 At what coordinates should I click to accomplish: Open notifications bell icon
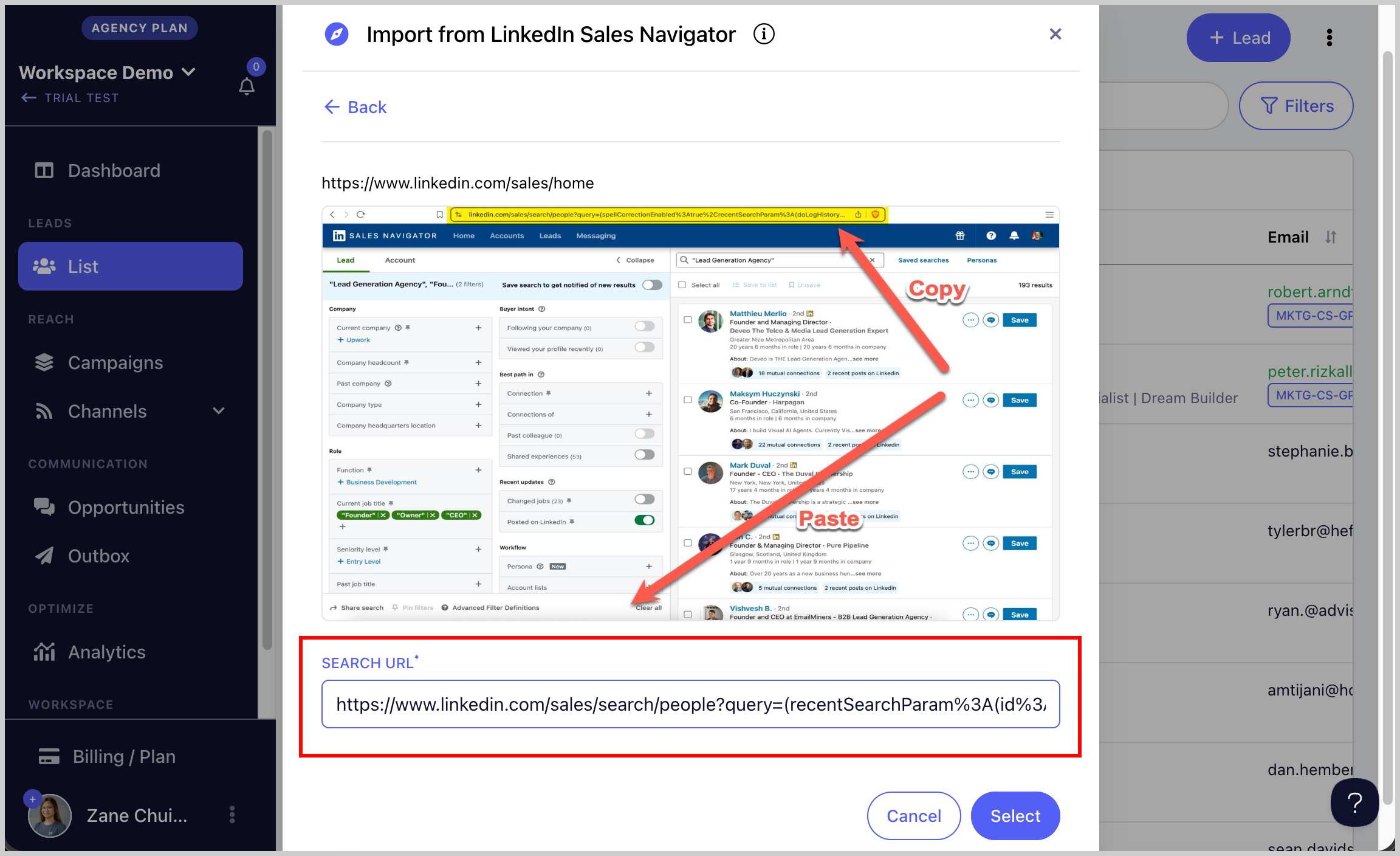(247, 86)
